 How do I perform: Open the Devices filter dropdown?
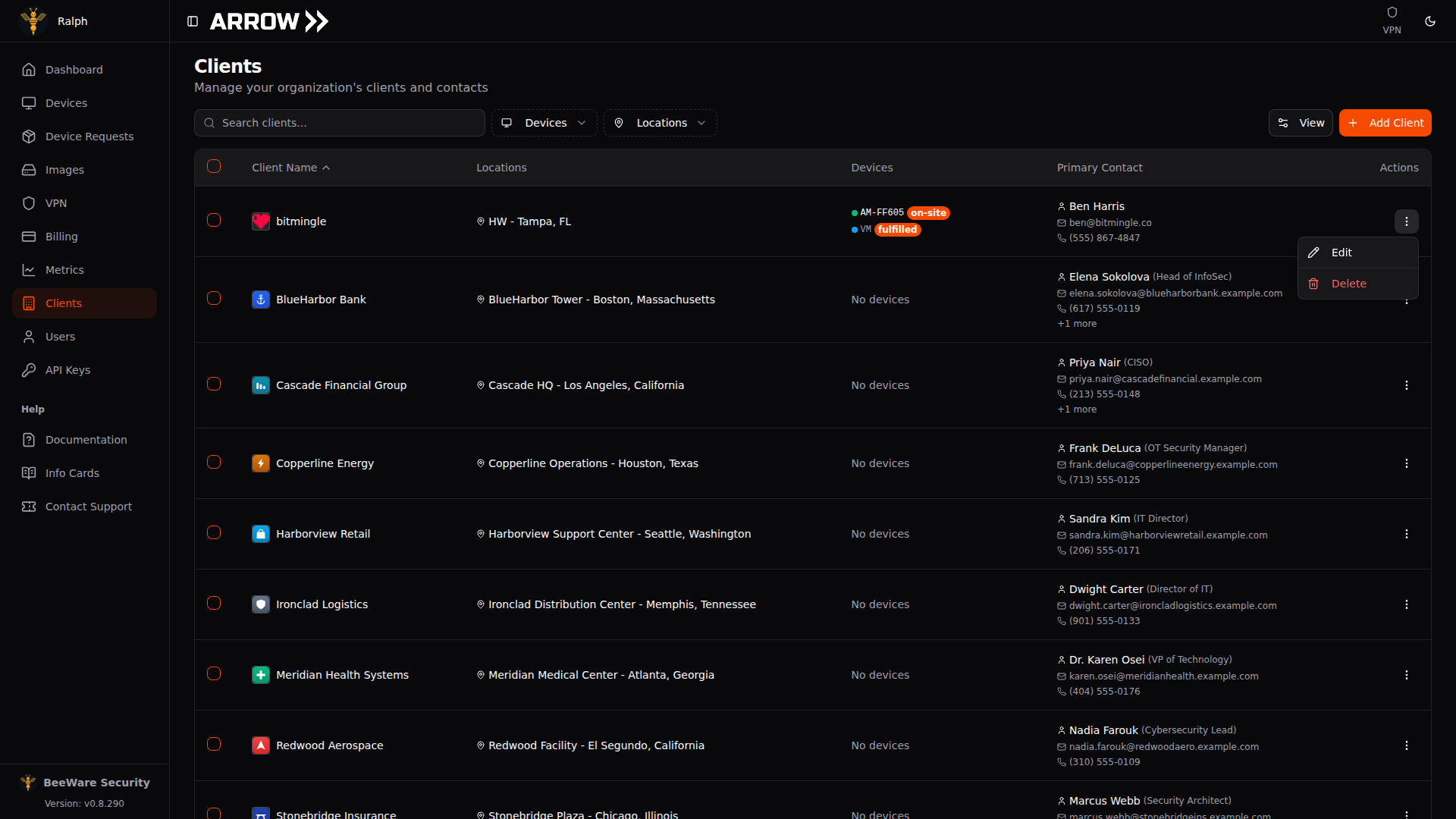[544, 123]
